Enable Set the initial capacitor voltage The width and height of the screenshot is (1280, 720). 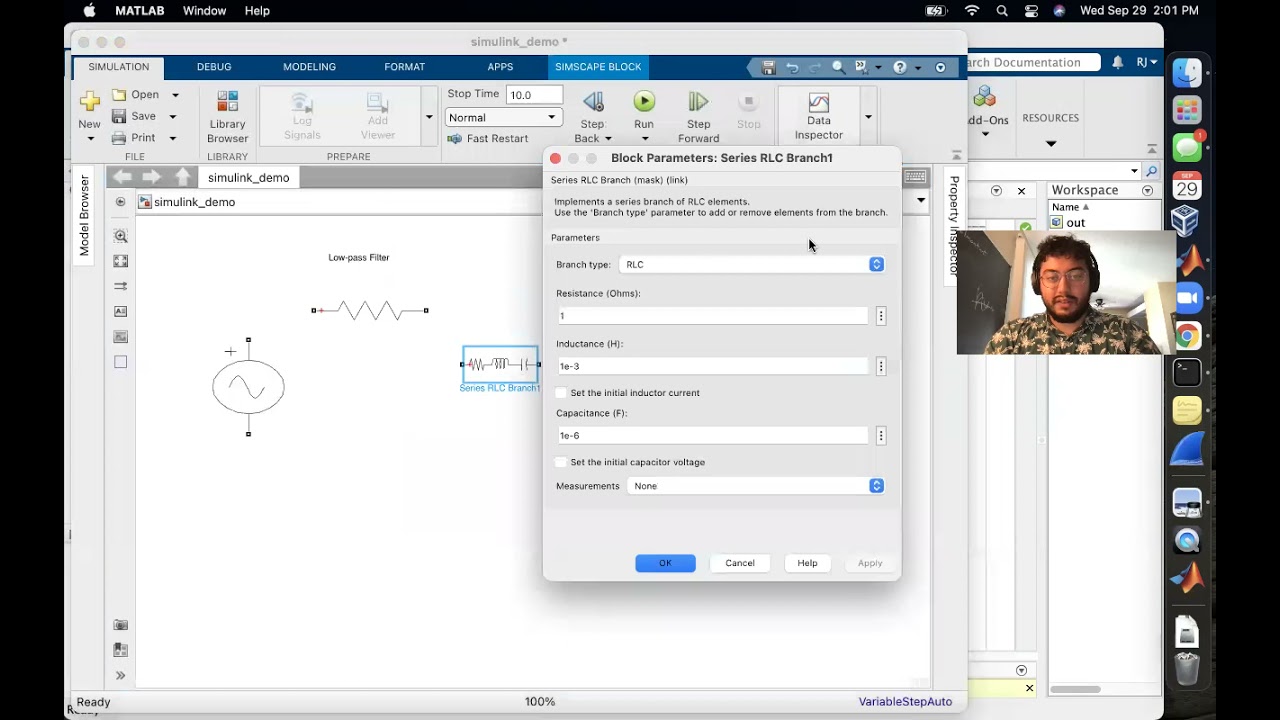click(x=561, y=462)
